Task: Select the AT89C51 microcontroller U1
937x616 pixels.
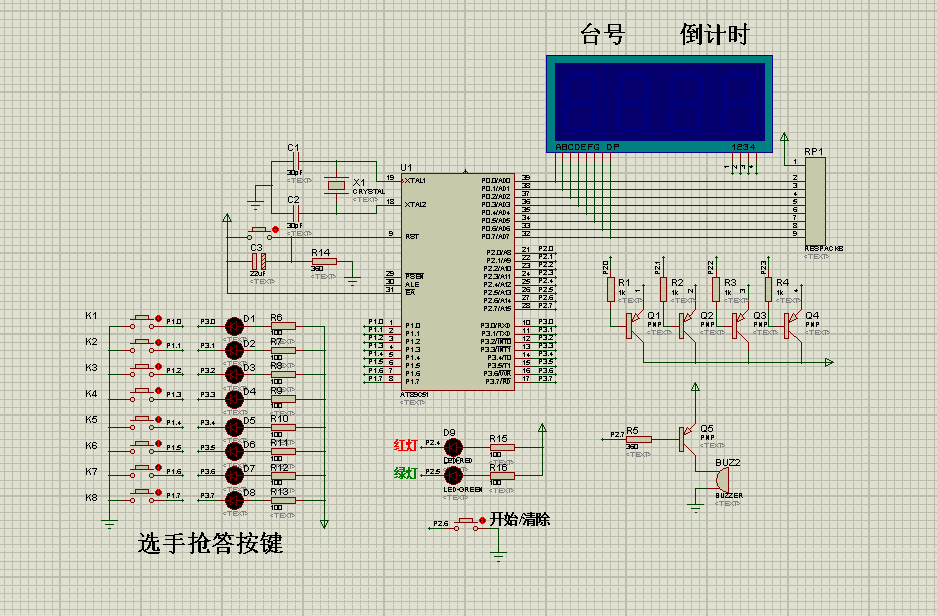Action: pyautogui.click(x=458, y=282)
